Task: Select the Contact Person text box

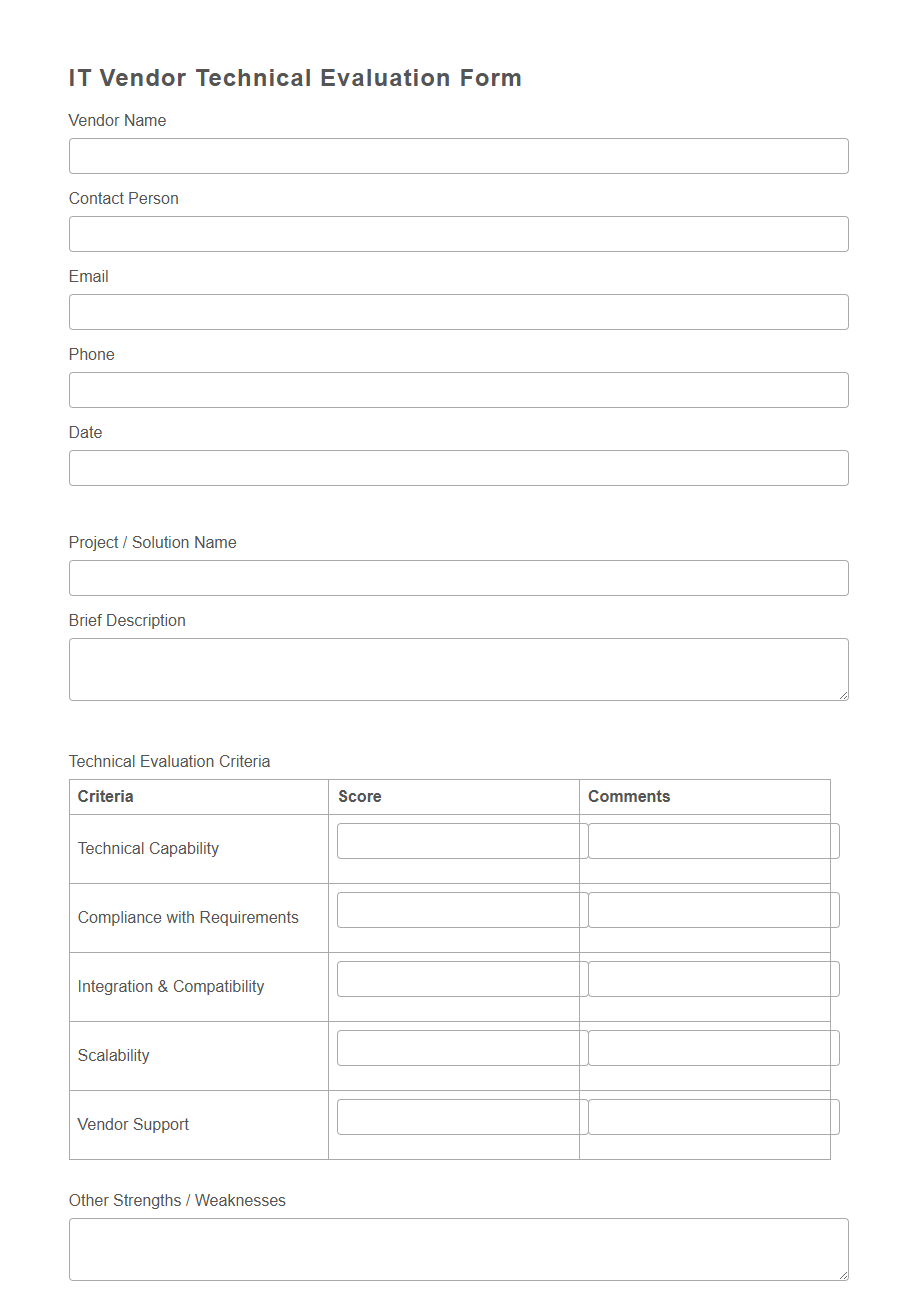Action: point(458,234)
